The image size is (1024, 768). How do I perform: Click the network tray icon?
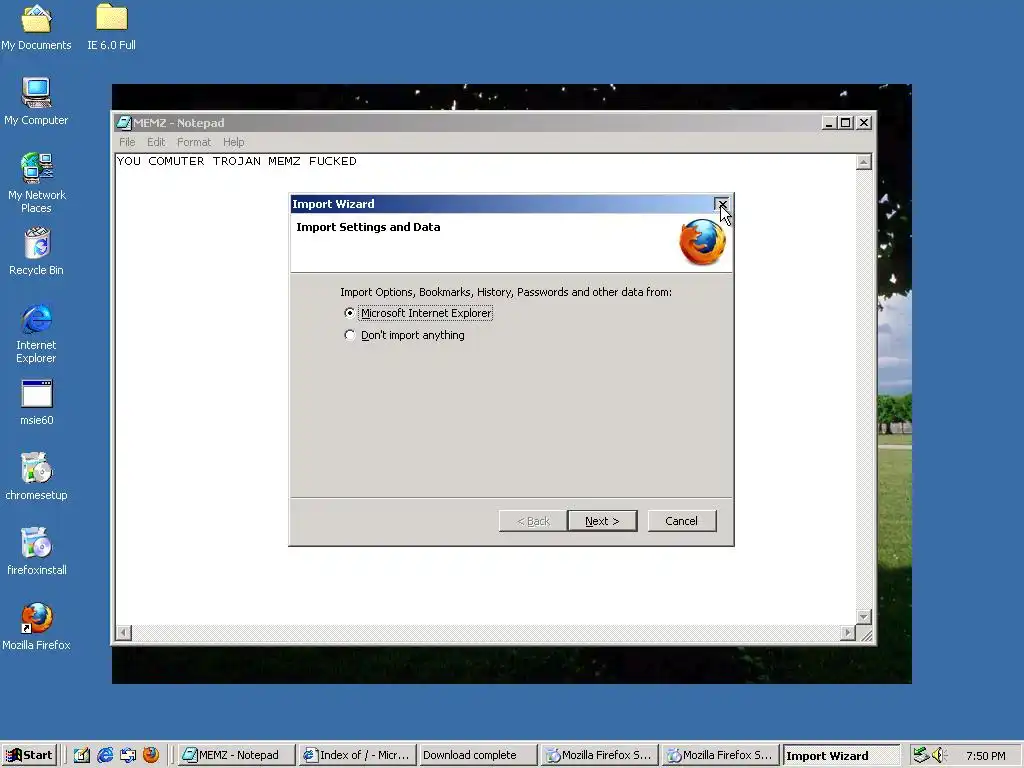pyautogui.click(x=921, y=755)
